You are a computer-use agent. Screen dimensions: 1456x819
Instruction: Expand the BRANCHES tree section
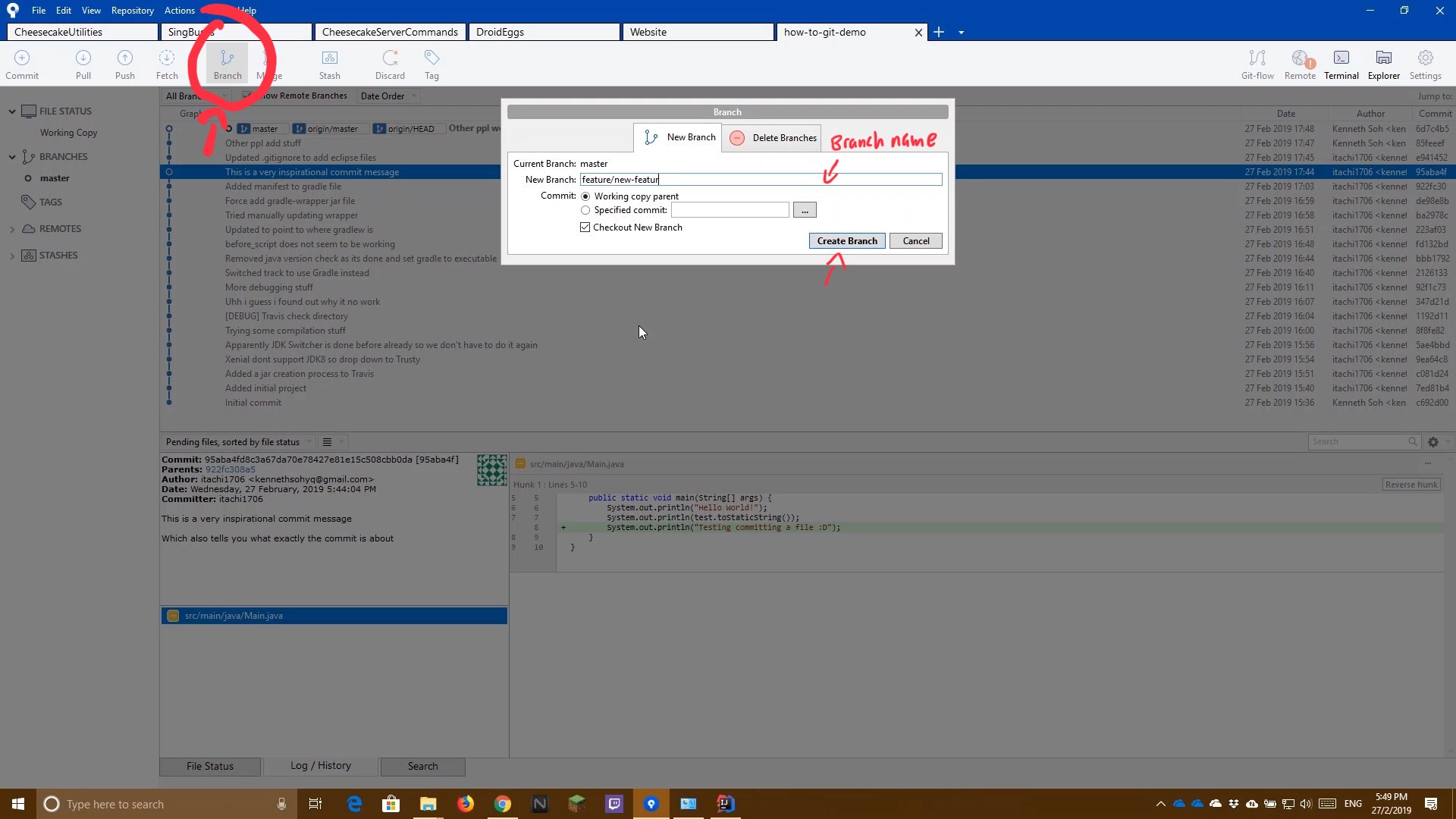coord(11,156)
